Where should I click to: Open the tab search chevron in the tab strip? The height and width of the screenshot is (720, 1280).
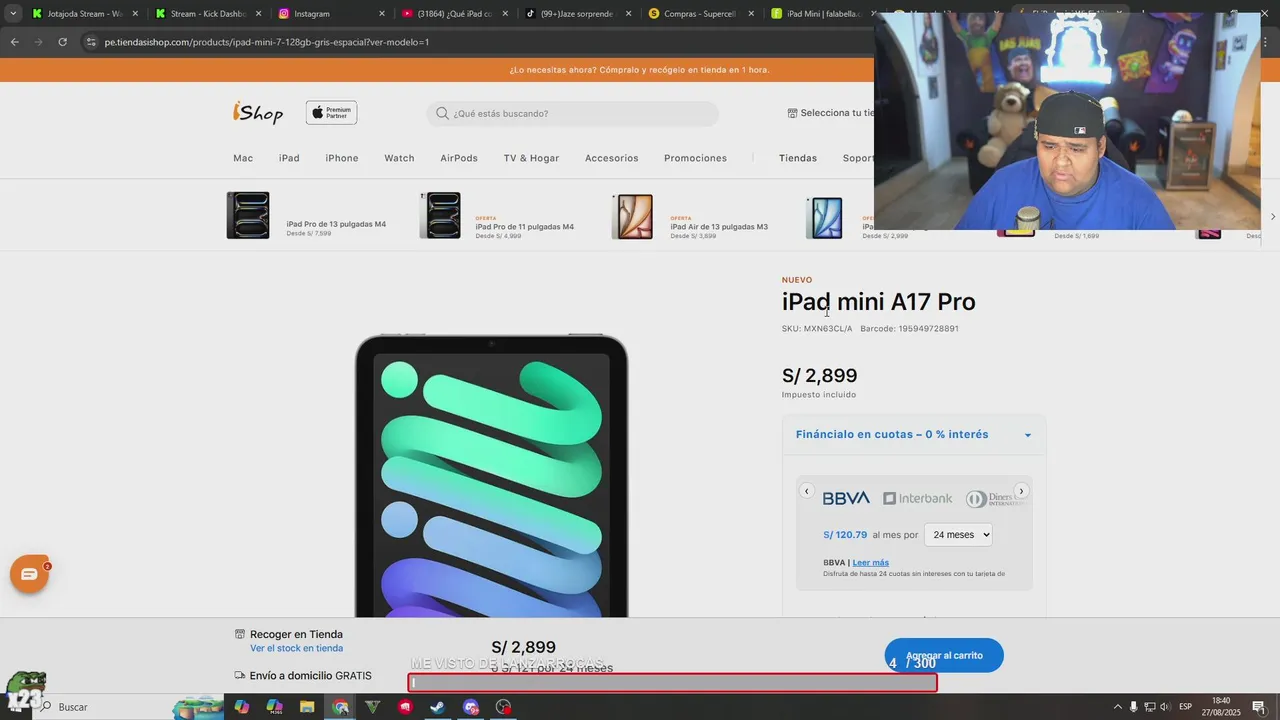pos(13,14)
